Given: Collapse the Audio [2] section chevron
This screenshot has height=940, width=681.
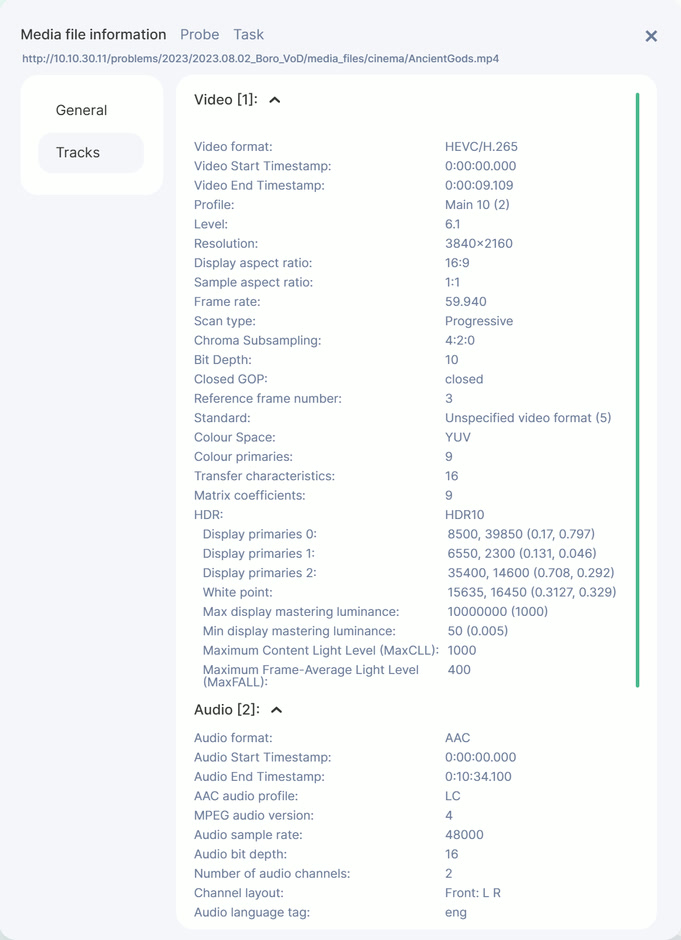Looking at the screenshot, I should pos(277,710).
